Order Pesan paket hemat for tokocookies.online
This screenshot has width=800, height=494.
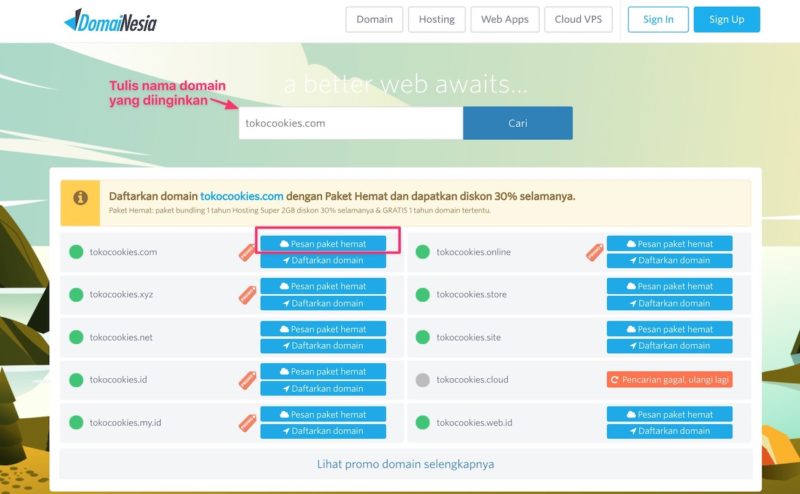tap(669, 244)
